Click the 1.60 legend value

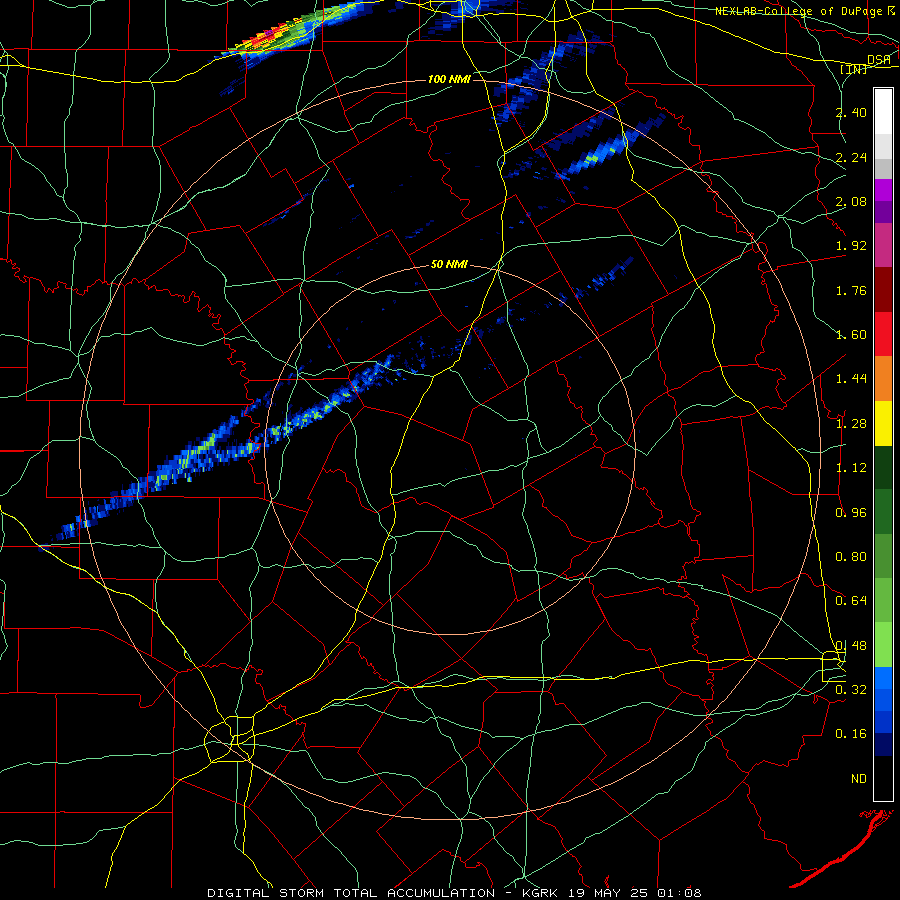851,335
